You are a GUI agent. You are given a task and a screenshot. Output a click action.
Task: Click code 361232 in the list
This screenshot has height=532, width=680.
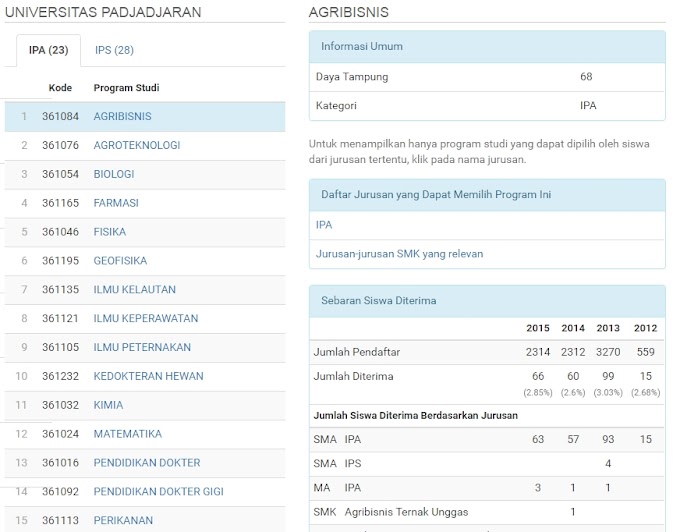point(60,376)
